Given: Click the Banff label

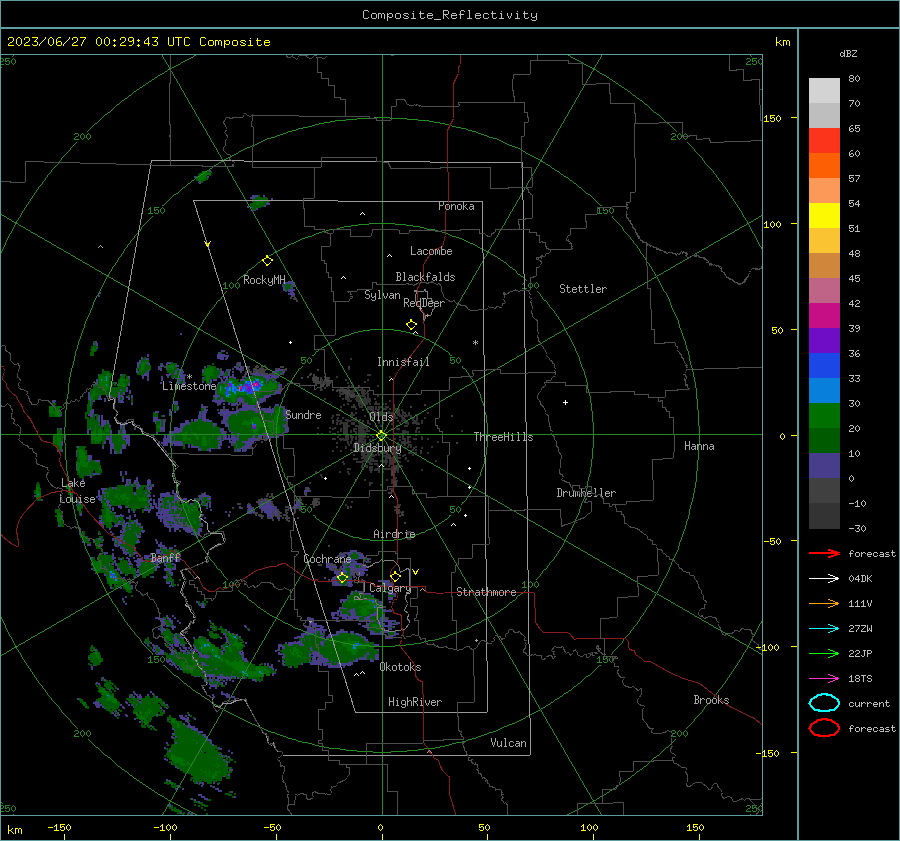Looking at the screenshot, I should [165, 557].
